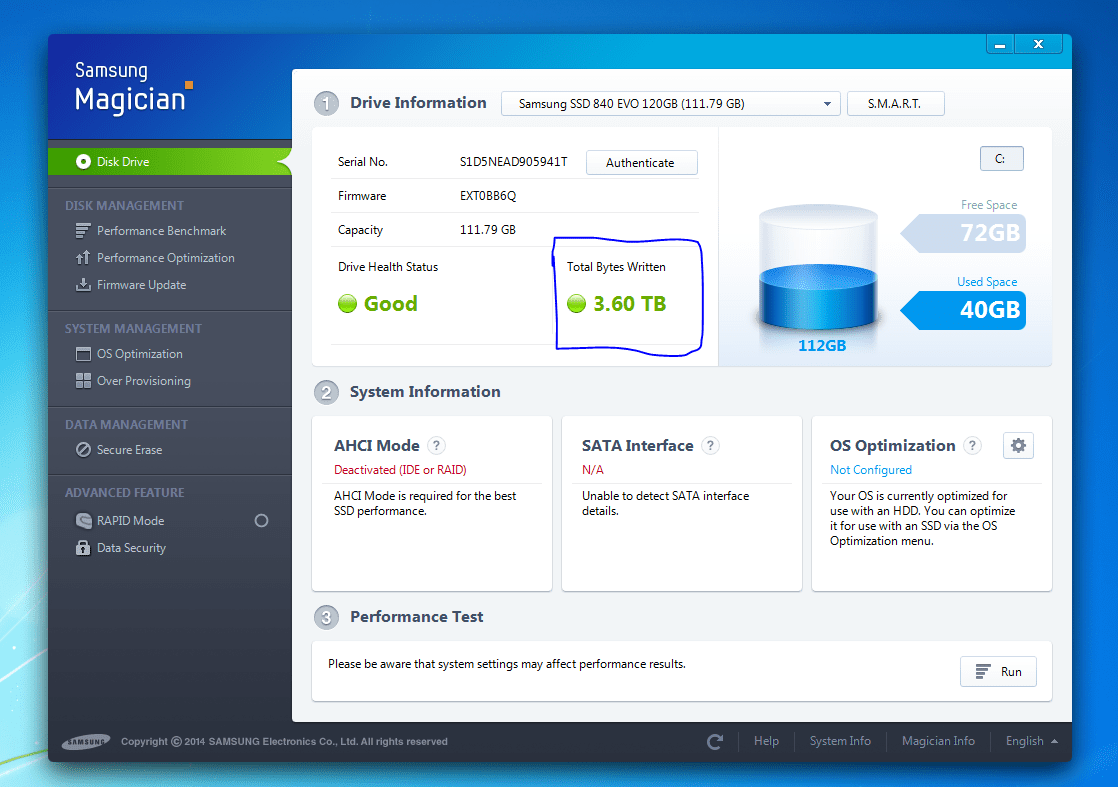Close the Samsung Magician window
1118x787 pixels.
coord(1039,44)
